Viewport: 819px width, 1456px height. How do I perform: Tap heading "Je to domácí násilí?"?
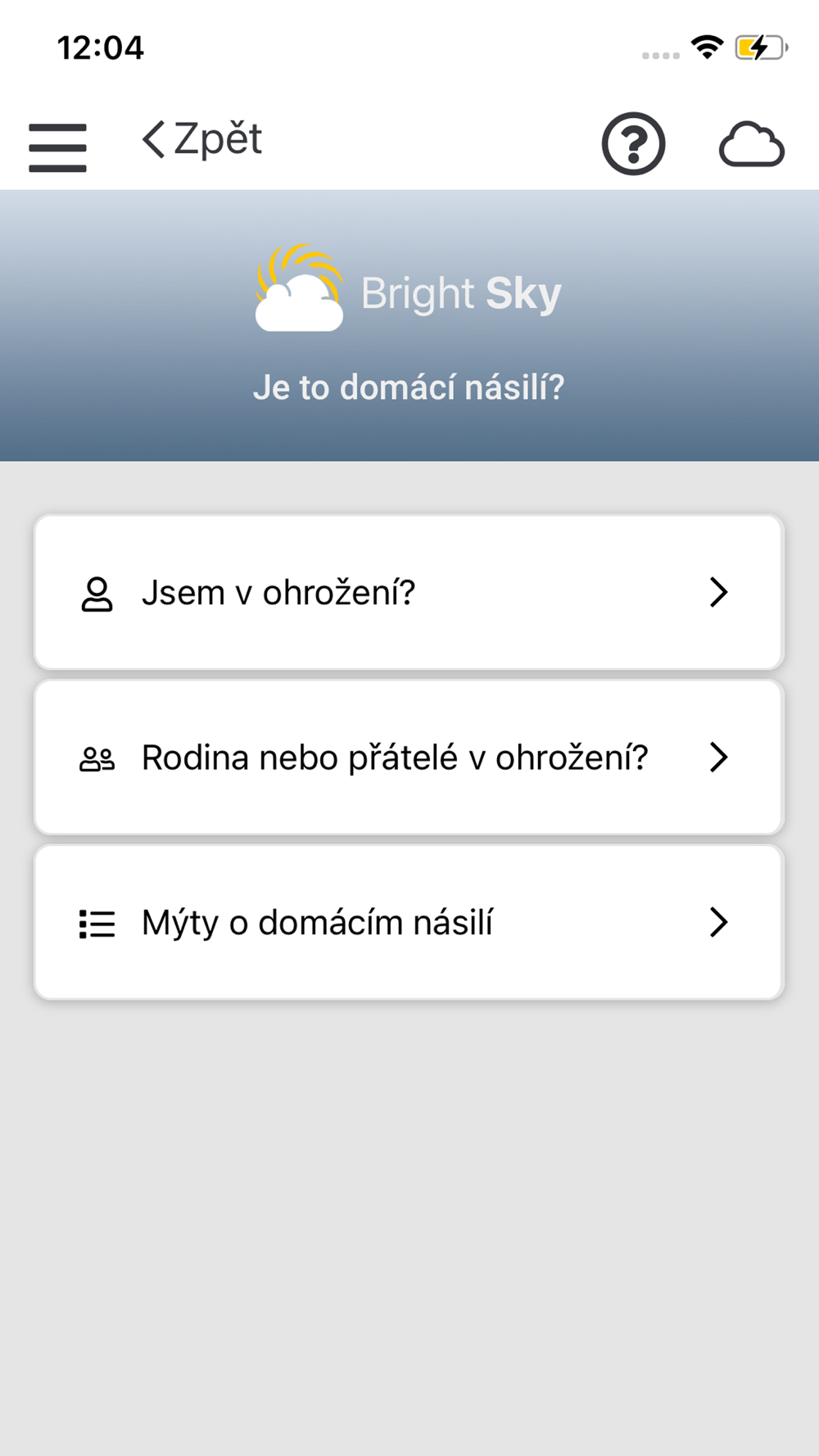point(409,387)
